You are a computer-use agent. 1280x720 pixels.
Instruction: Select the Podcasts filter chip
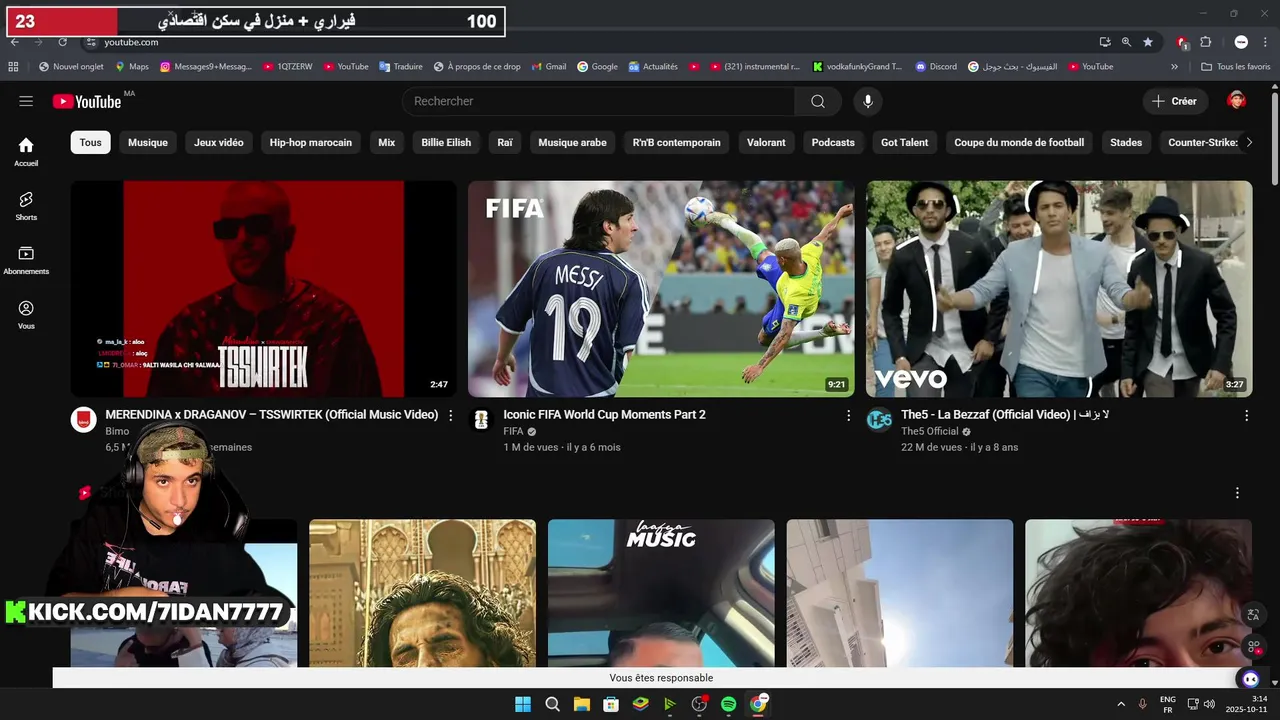pos(833,142)
